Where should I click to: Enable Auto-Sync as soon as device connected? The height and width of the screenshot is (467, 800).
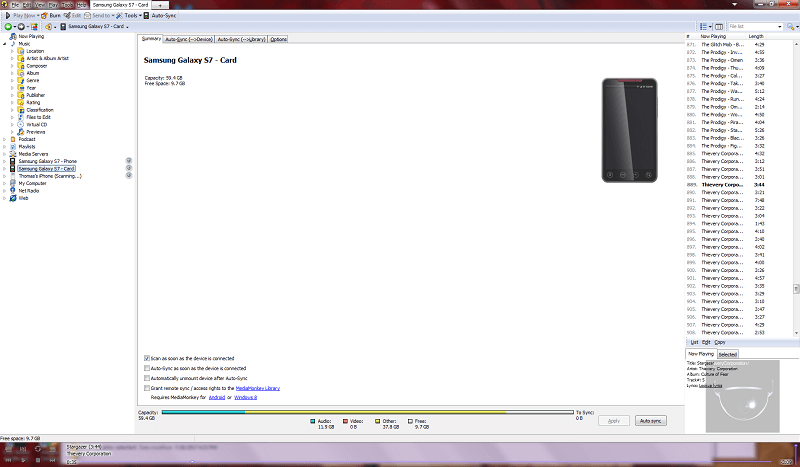(x=147, y=368)
